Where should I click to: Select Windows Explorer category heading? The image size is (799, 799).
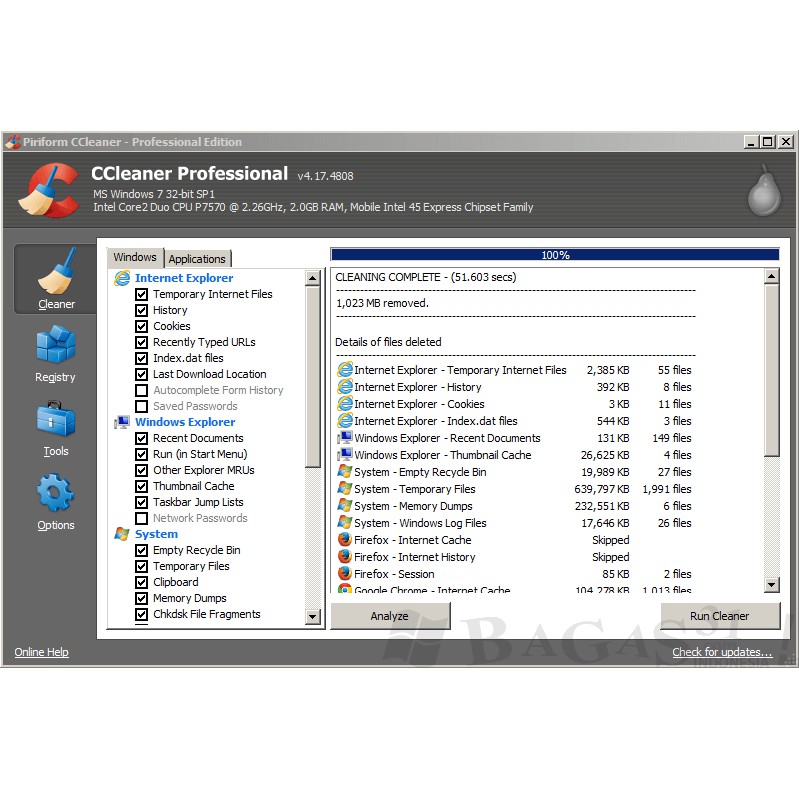[185, 422]
